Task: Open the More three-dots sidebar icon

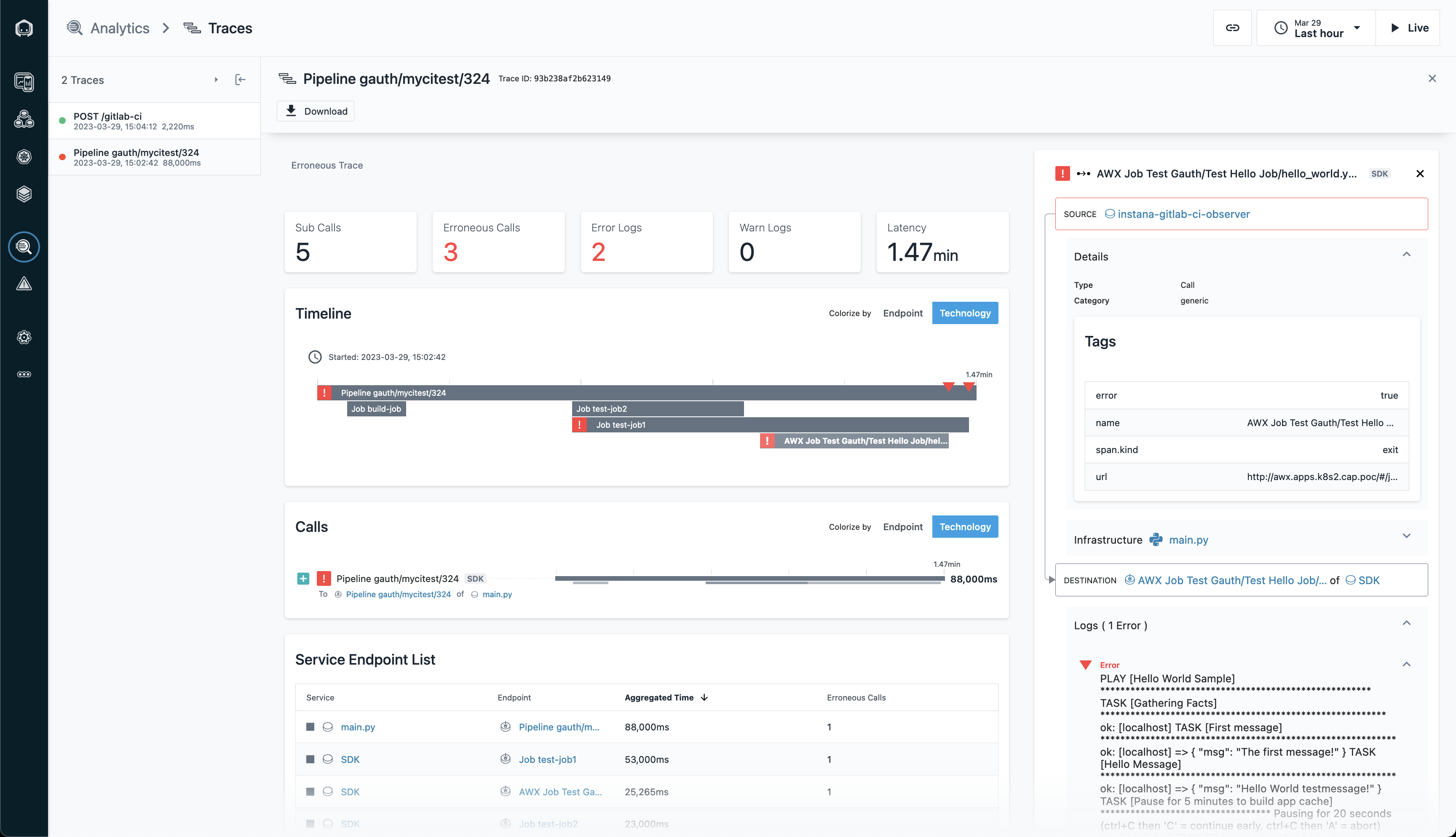Action: [x=24, y=374]
